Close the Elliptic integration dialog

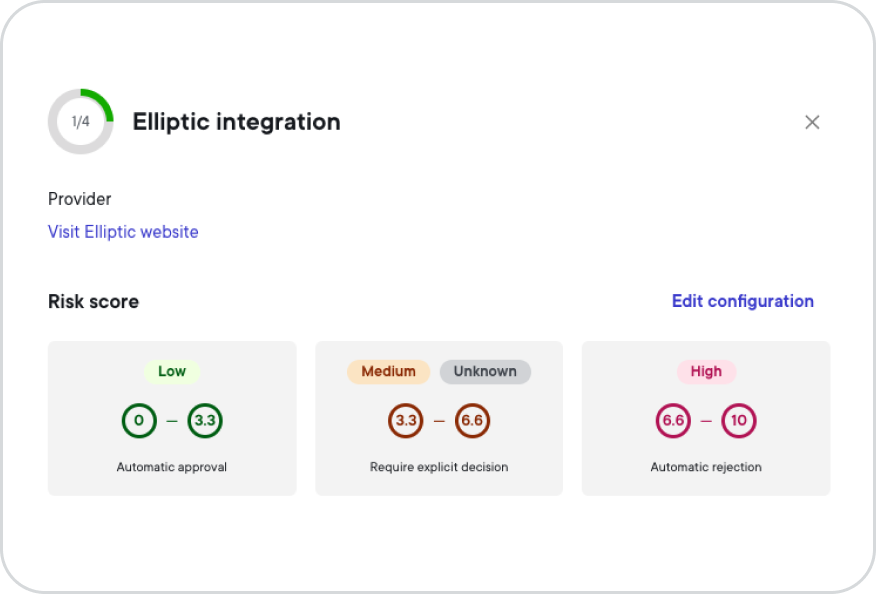pos(812,122)
